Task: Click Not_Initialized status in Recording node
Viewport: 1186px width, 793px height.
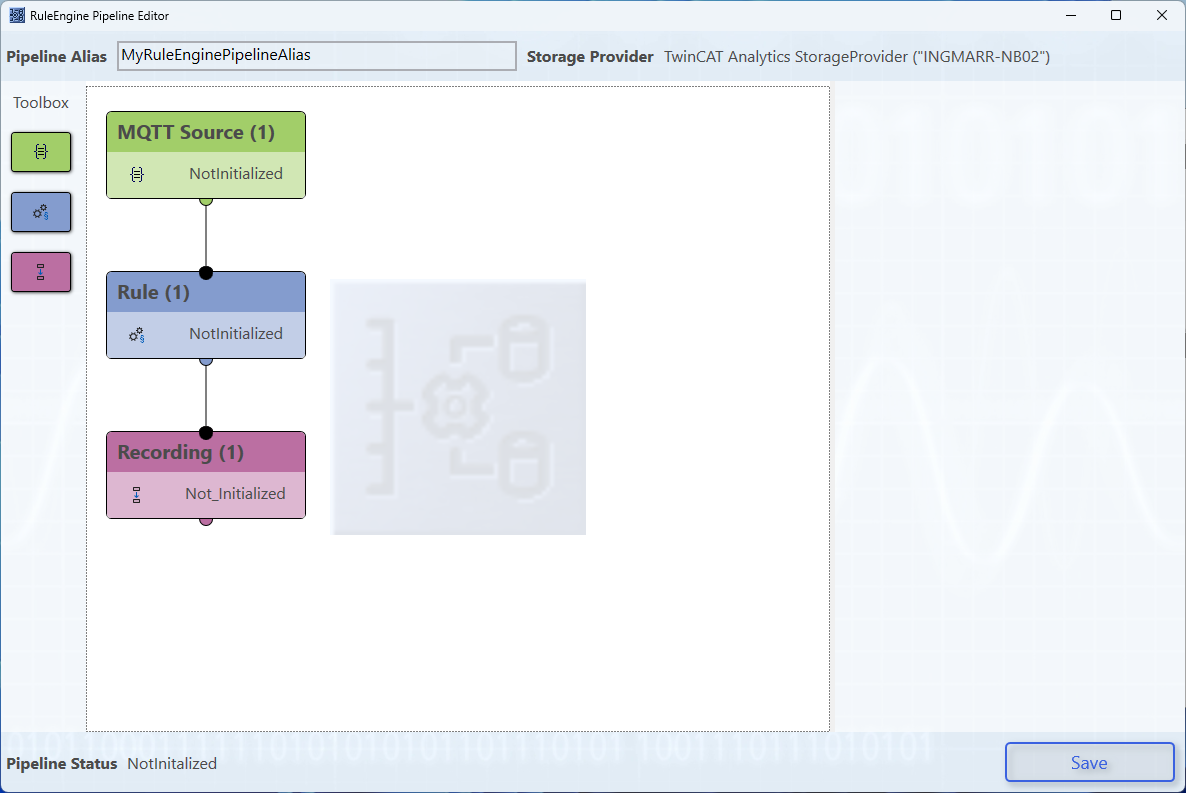Action: (235, 494)
